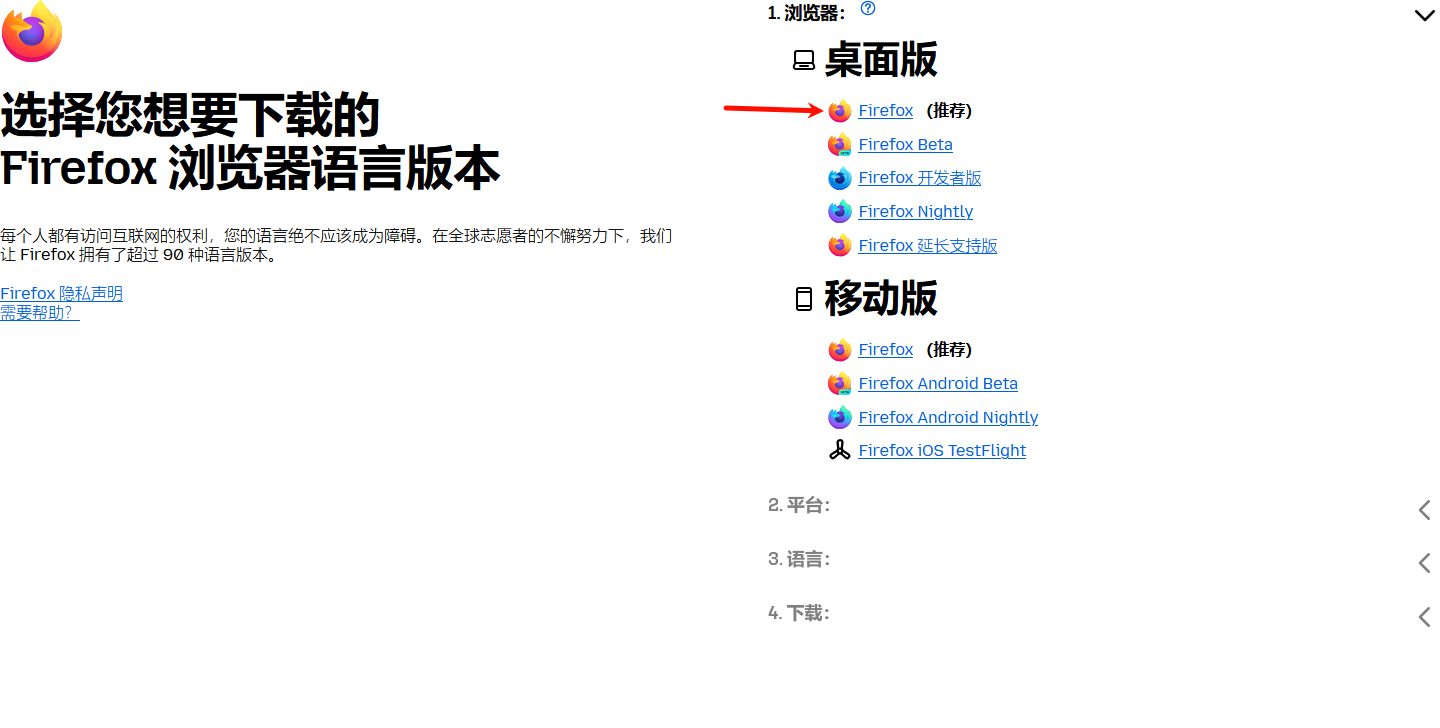The image size is (1440, 728).
Task: Expand the 4. 下载 section chevron
Action: coord(1424,617)
